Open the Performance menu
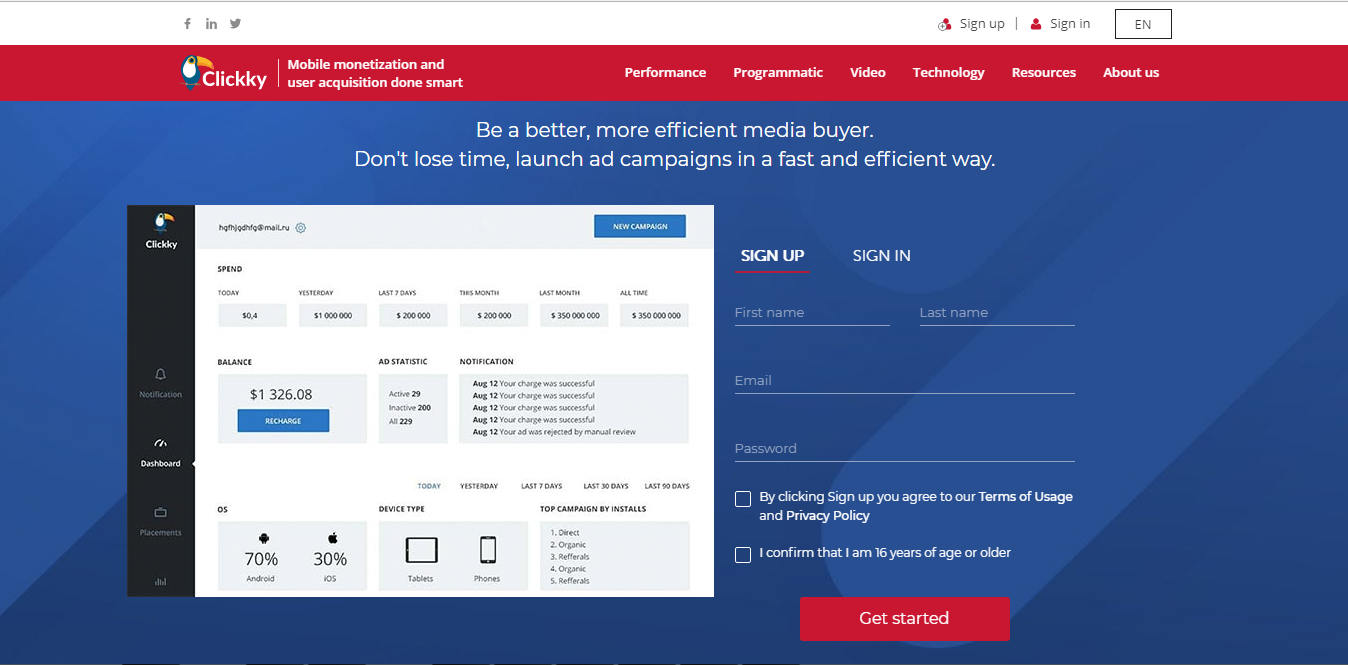The height and width of the screenshot is (665, 1348). (665, 73)
